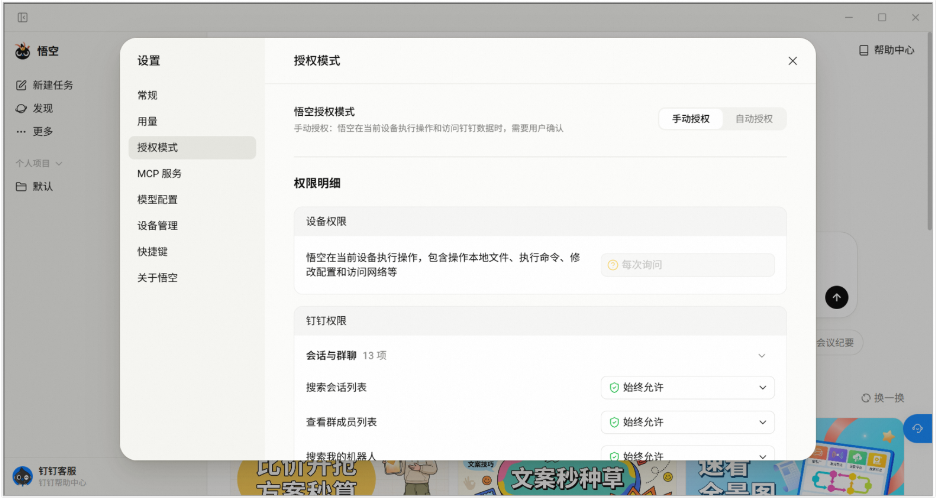The width and height of the screenshot is (937, 501).
Task: Click the 搜索会话列表 row label
Action: point(336,387)
